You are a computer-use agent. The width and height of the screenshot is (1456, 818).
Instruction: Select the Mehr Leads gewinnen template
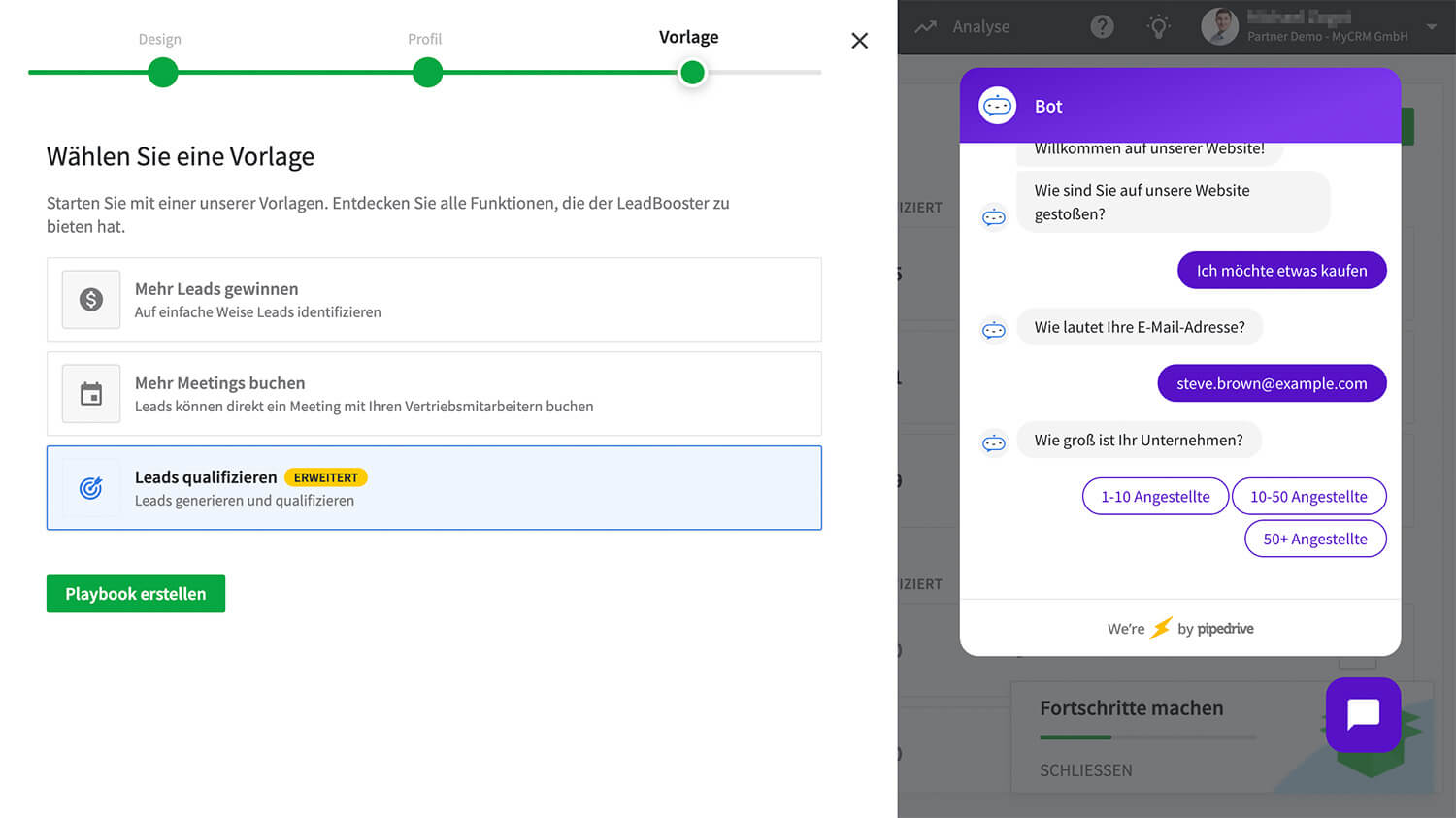(x=434, y=300)
